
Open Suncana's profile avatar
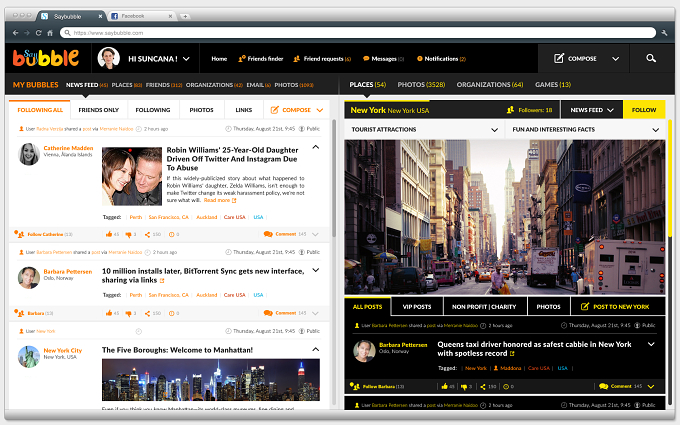108,58
